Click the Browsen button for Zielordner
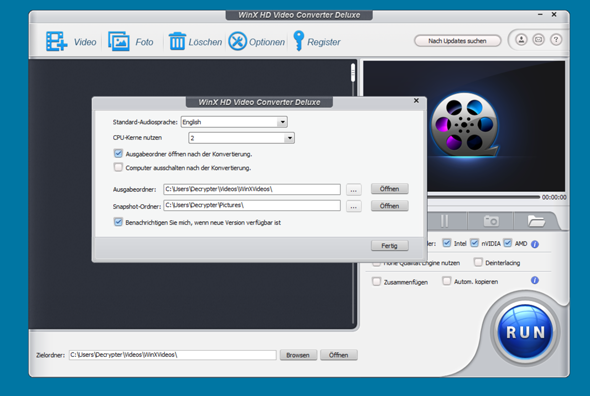Screen dimensions: 590x396 point(298,355)
